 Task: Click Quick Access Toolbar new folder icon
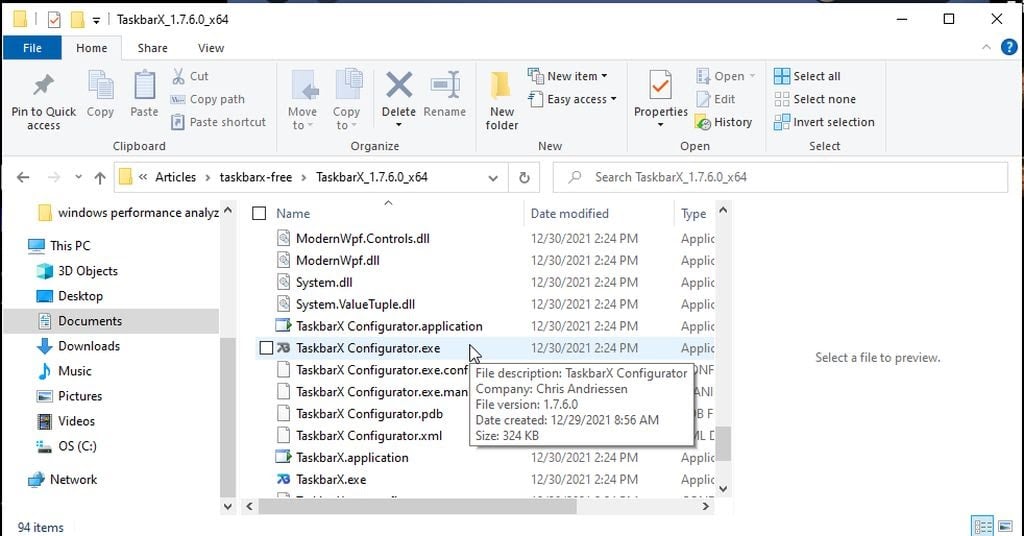[x=78, y=20]
